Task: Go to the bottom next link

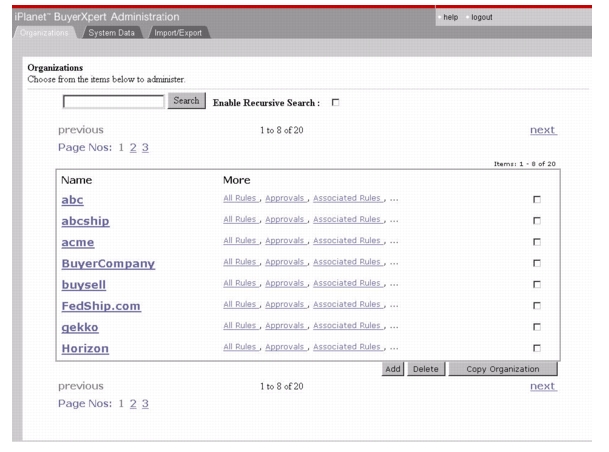Action: point(543,386)
